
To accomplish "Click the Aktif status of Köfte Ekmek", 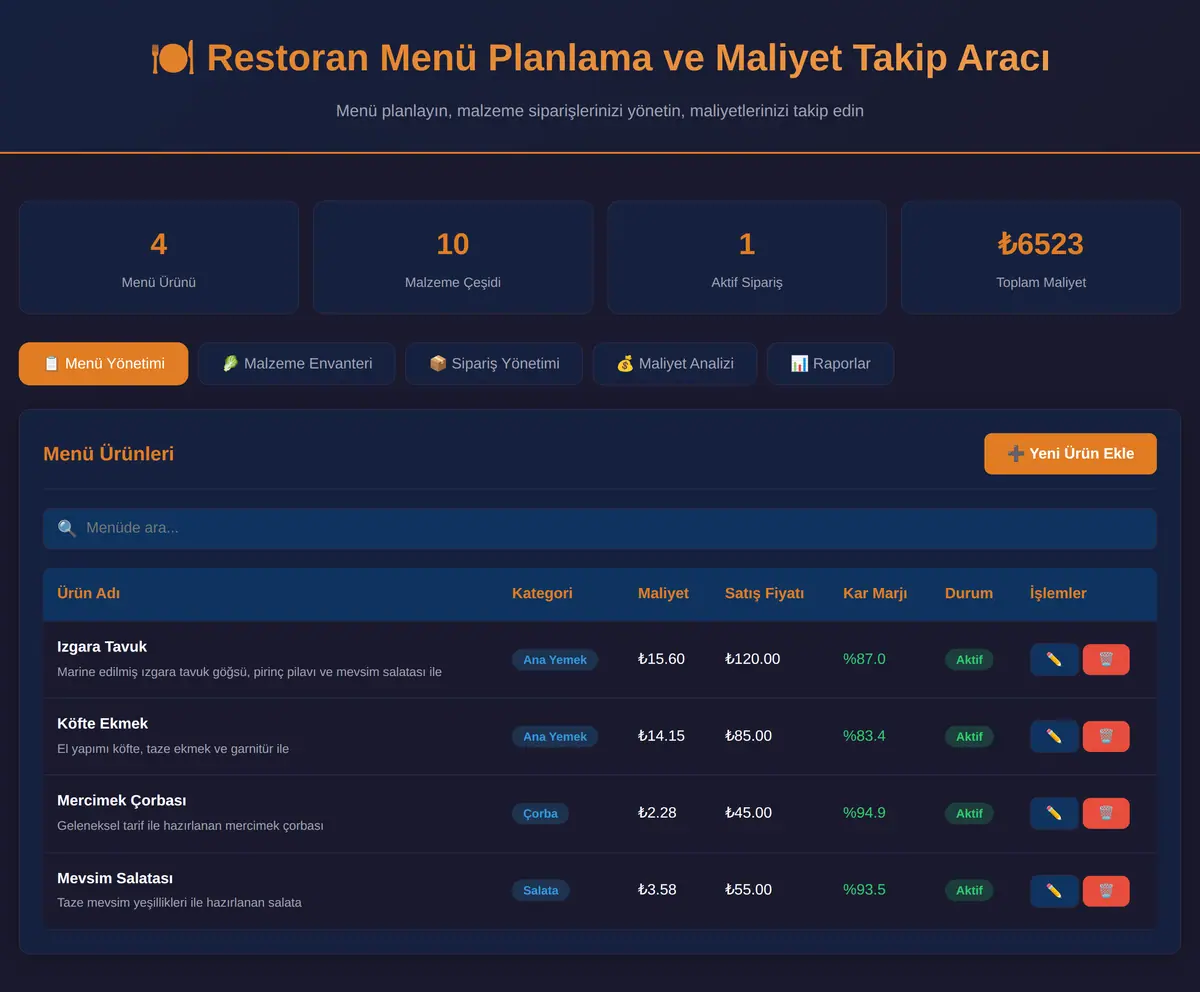I will coord(969,736).
